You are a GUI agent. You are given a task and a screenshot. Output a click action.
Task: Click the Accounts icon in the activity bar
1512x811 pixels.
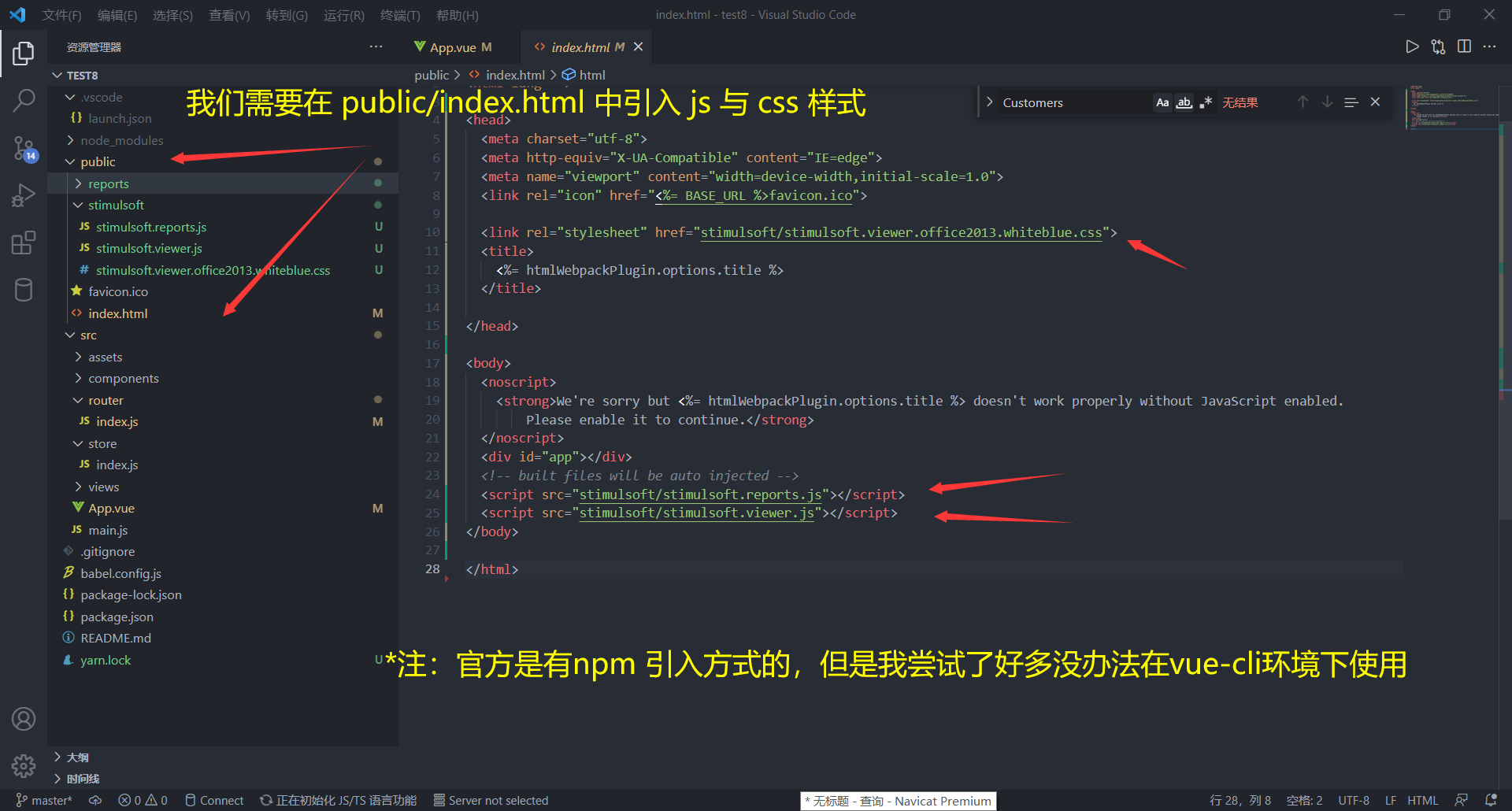click(x=24, y=718)
